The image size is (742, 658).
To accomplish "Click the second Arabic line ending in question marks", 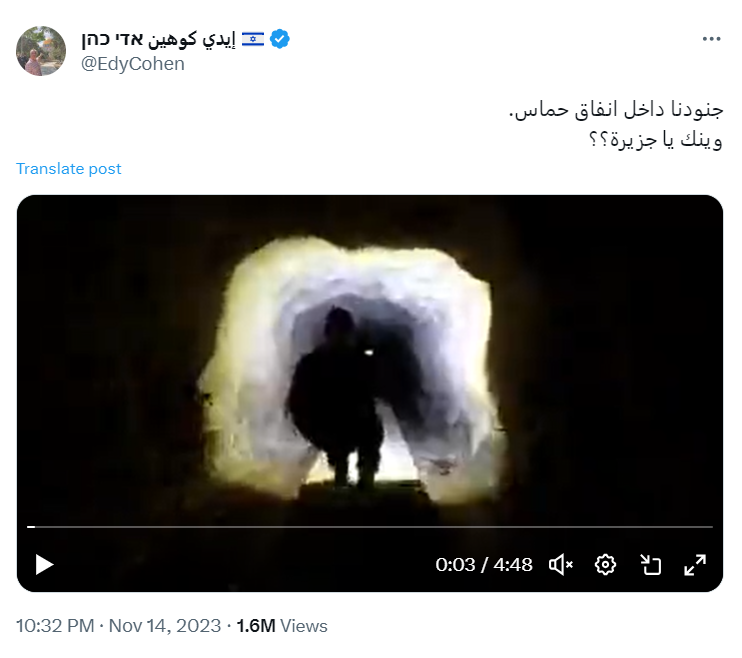I will pyautogui.click(x=656, y=140).
